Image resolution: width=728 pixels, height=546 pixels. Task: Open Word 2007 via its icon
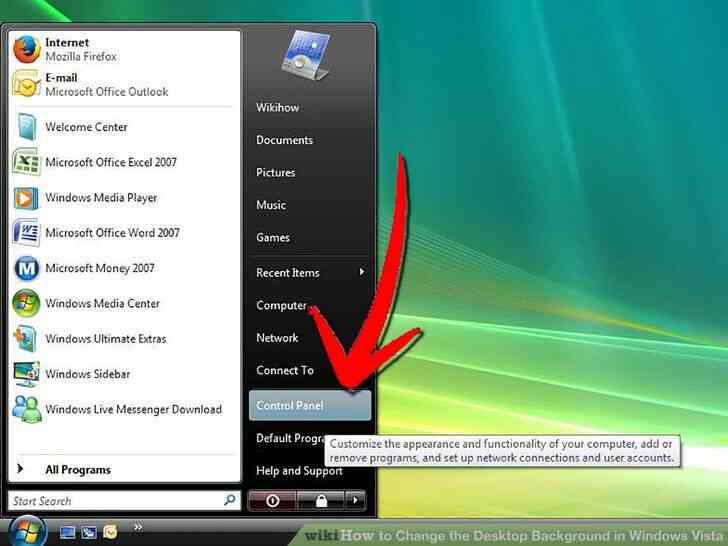pyautogui.click(x=26, y=233)
